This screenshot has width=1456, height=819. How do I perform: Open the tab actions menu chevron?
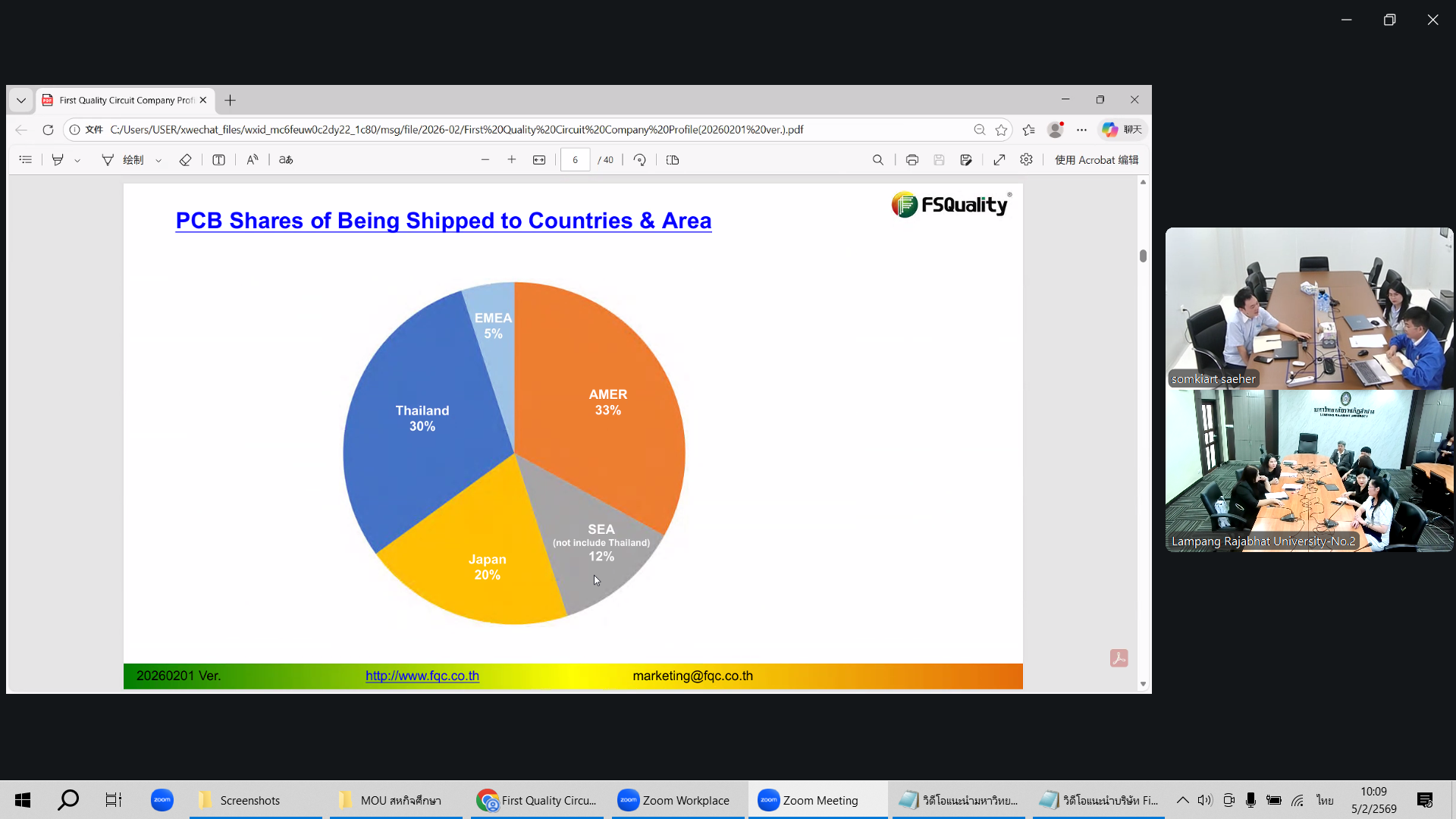[x=21, y=100]
